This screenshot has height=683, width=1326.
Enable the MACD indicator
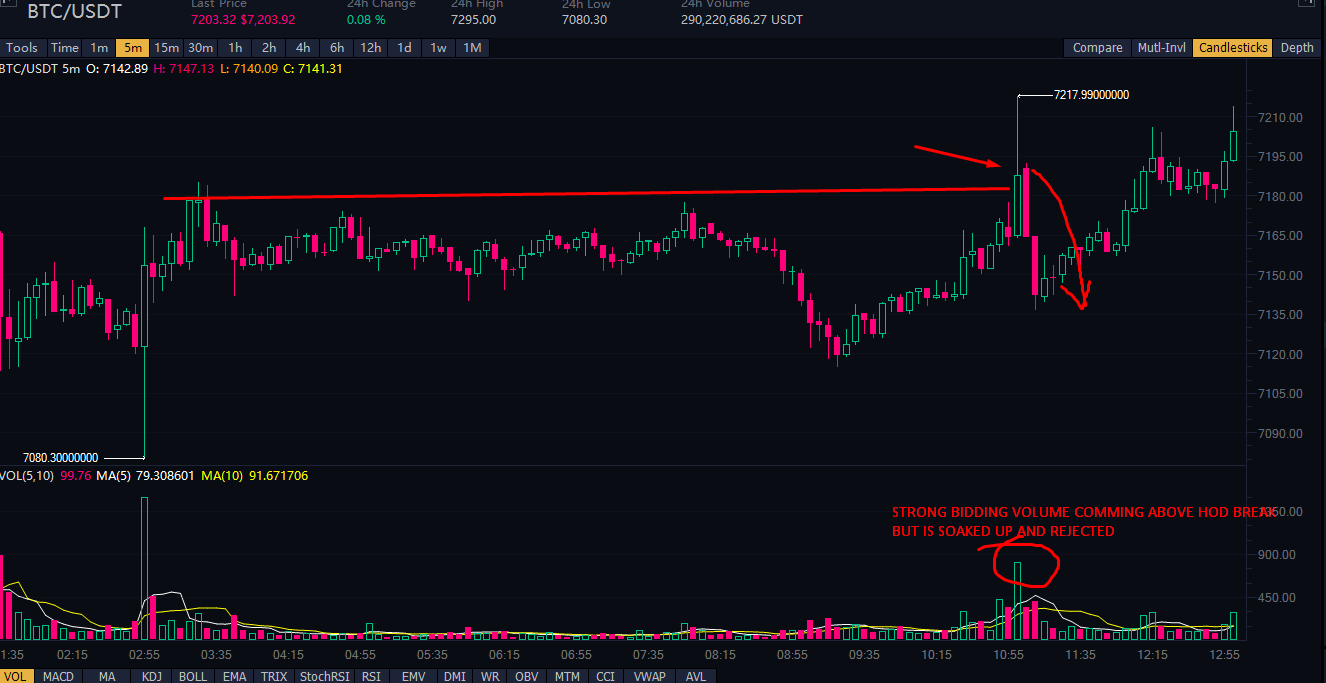point(58,677)
